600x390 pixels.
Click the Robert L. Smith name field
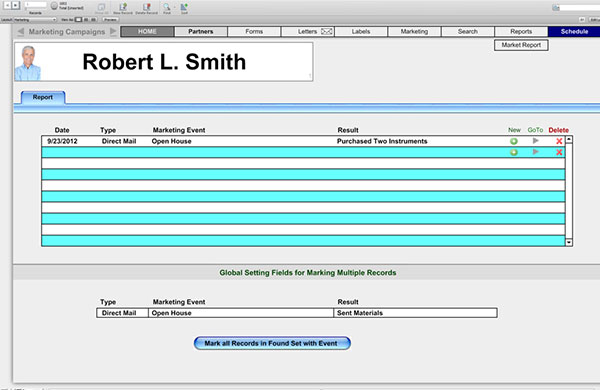[x=164, y=62]
